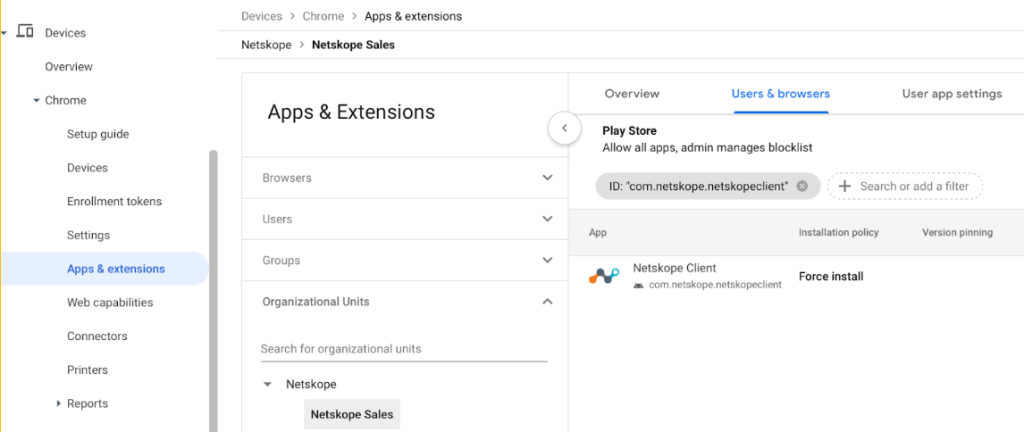Click the Android icon beside package name
1024x432 pixels.
point(638,285)
